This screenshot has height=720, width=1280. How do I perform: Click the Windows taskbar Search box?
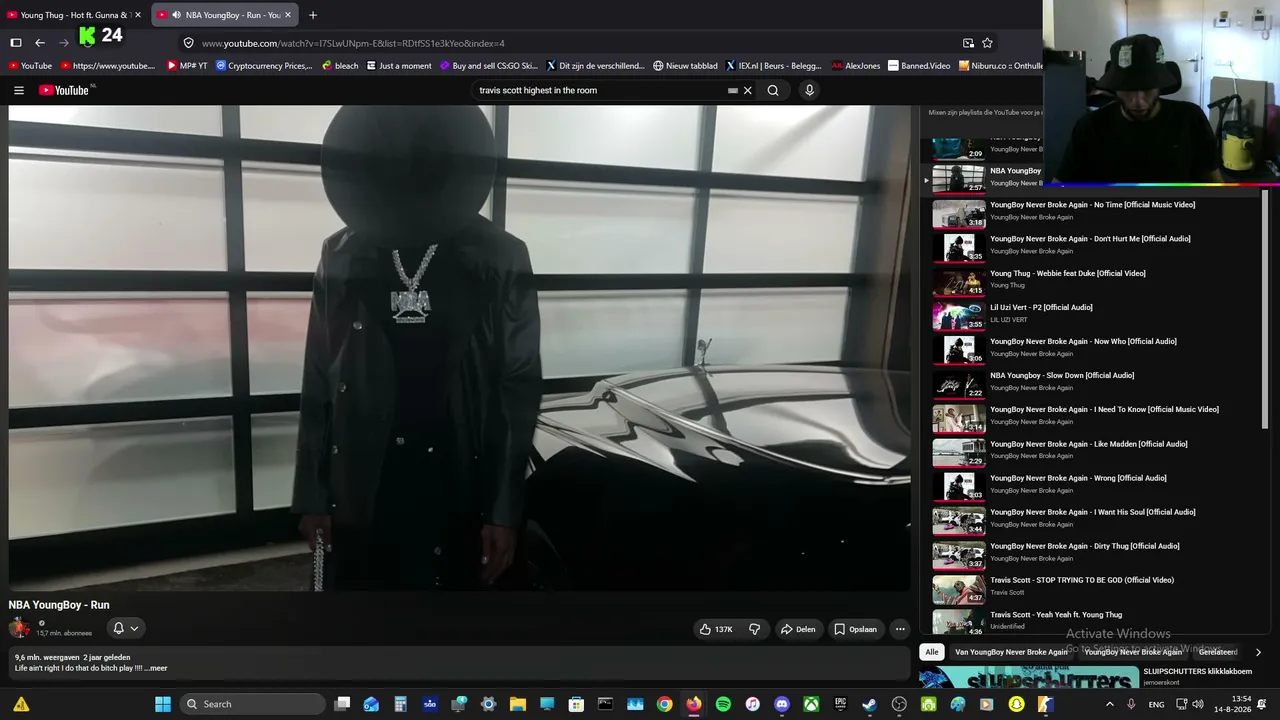coord(251,704)
